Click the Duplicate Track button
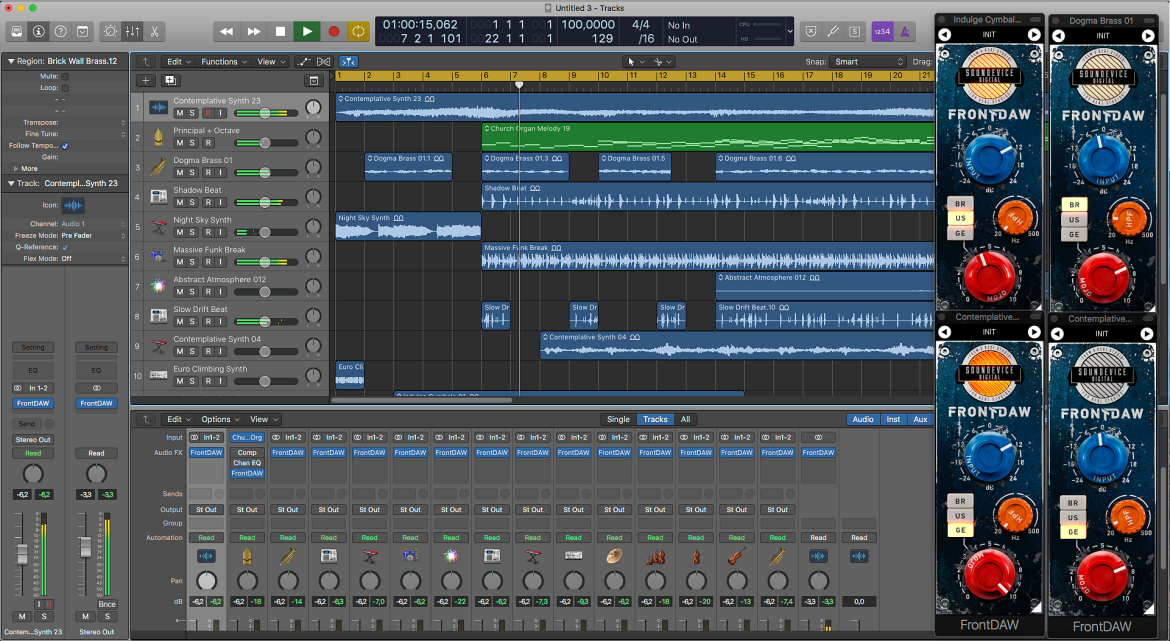 [x=170, y=81]
